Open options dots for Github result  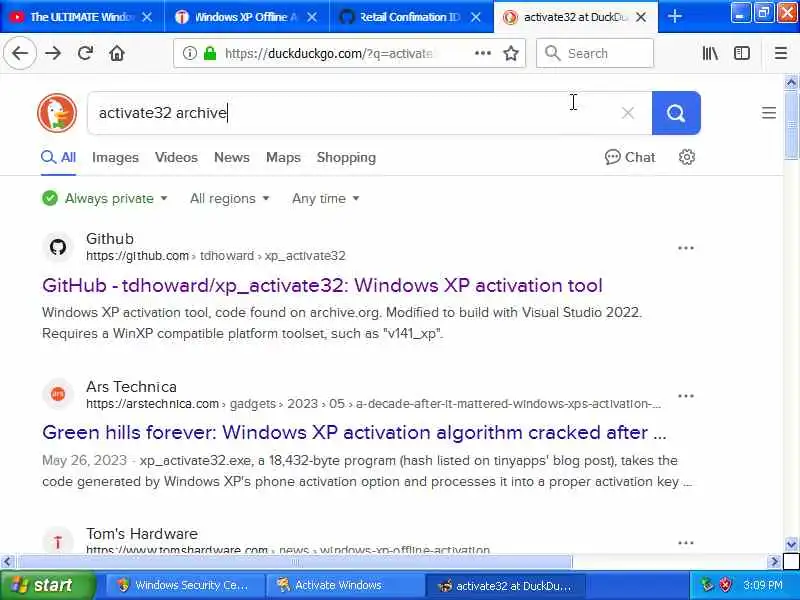(x=686, y=248)
